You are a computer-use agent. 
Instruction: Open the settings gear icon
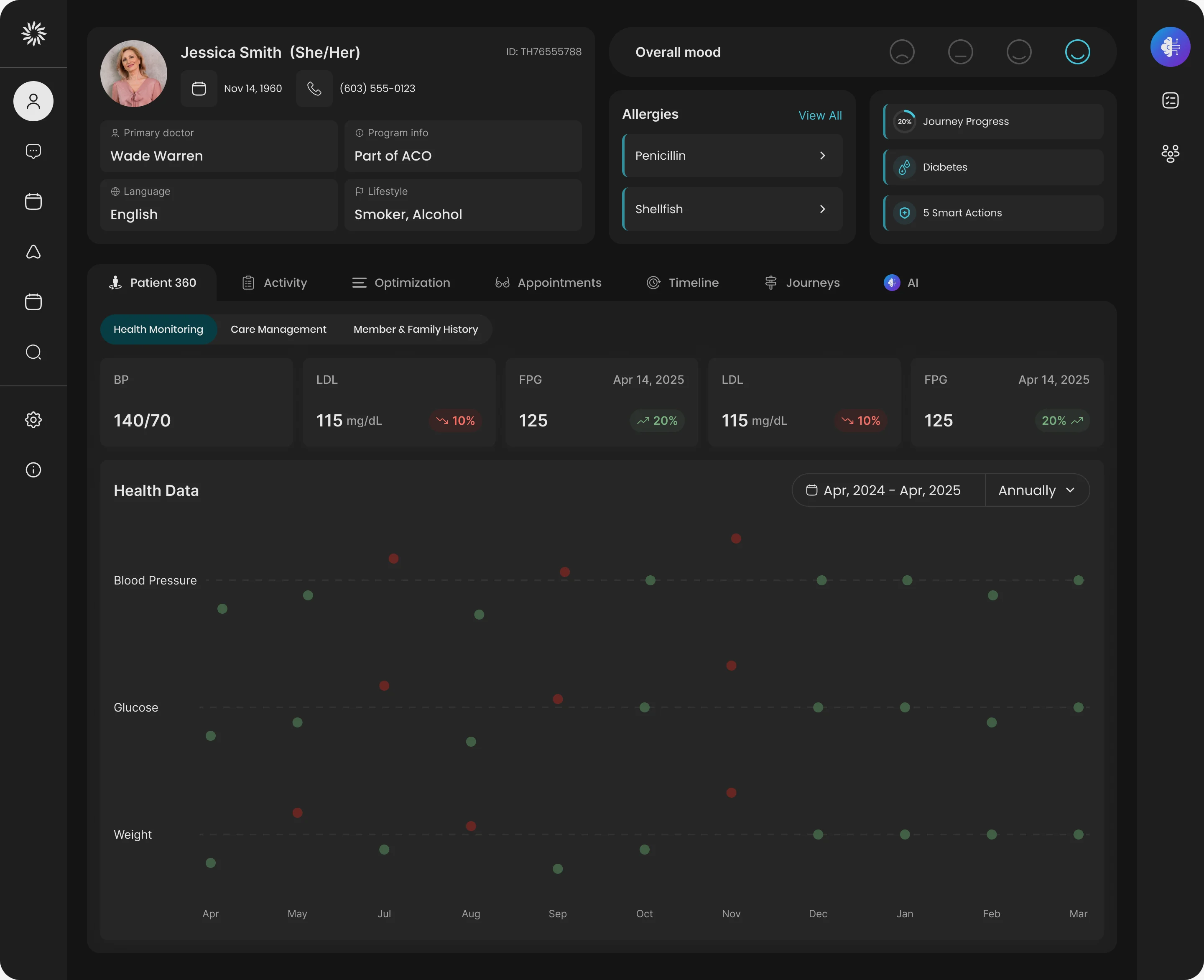[33, 419]
